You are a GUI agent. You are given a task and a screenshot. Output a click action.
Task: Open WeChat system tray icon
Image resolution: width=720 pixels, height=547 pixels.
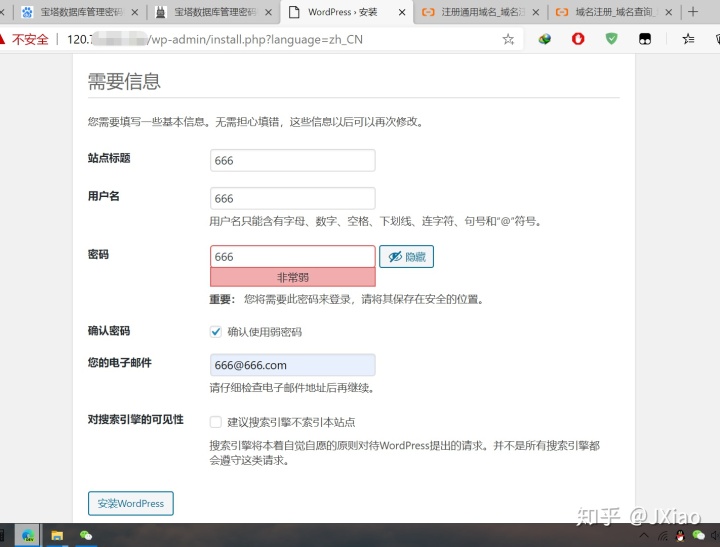pyautogui.click(x=698, y=535)
